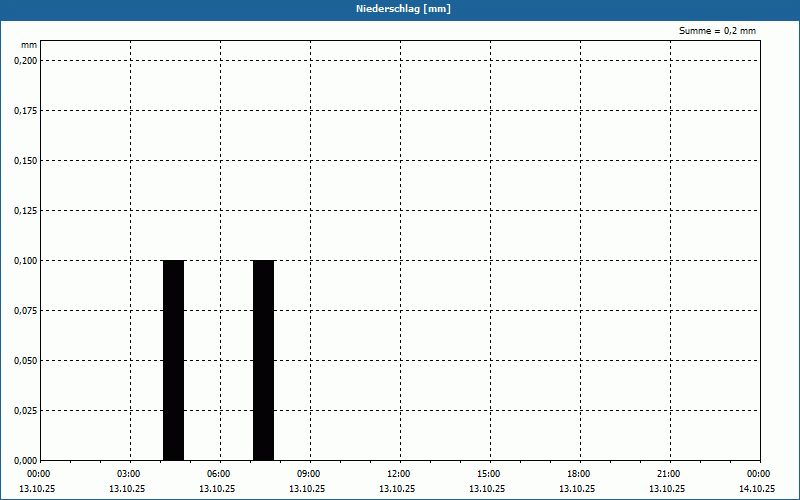Click the 0,200 y-axis label
Screen dimensions: 800x500
point(26,60)
